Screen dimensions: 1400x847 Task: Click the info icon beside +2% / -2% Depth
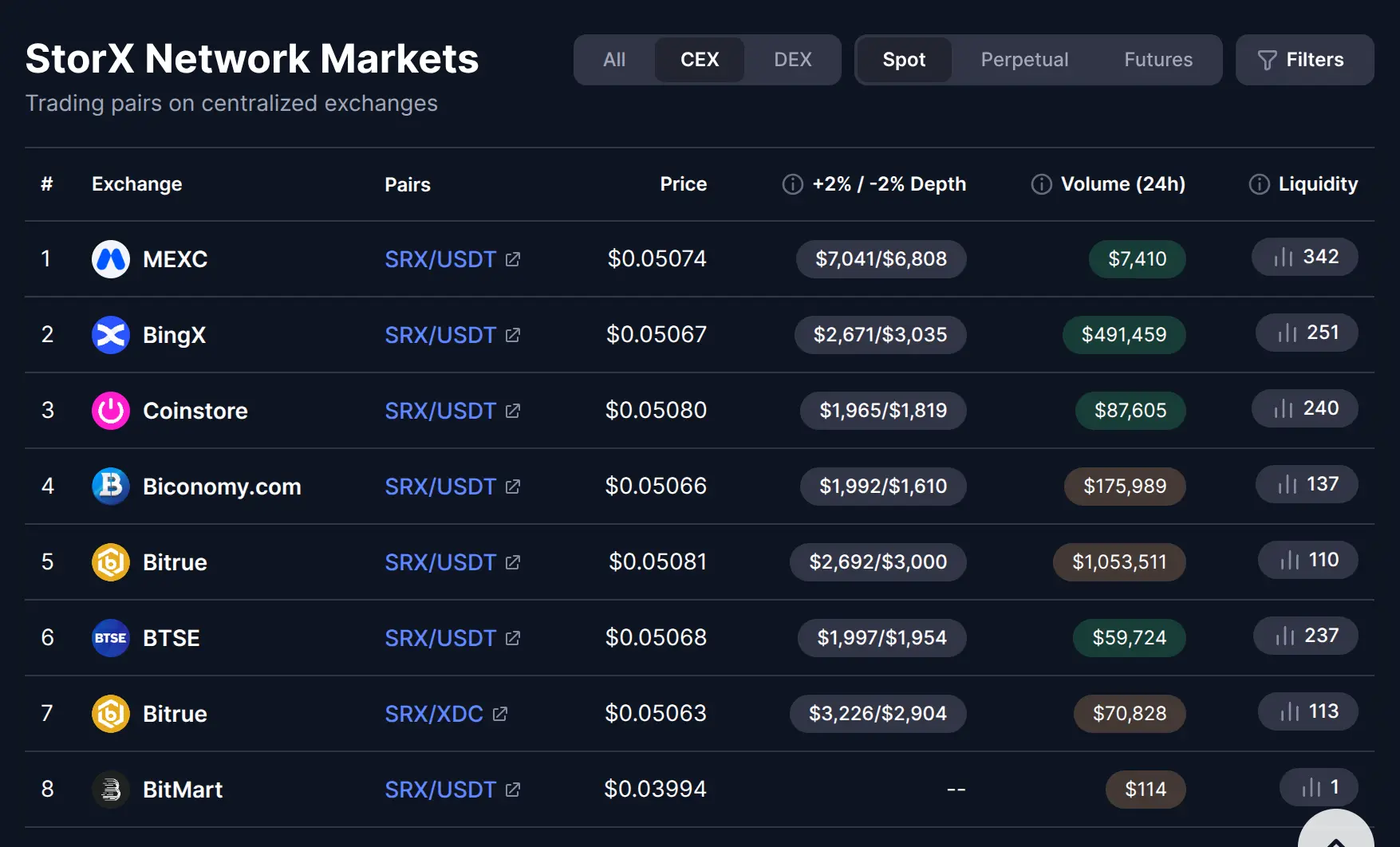(792, 184)
